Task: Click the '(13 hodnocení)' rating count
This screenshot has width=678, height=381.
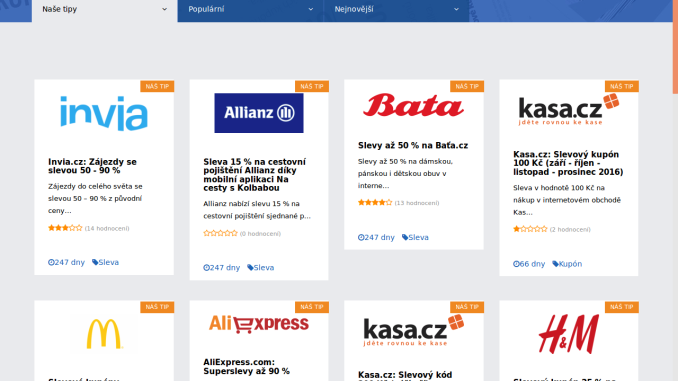Action: point(417,203)
